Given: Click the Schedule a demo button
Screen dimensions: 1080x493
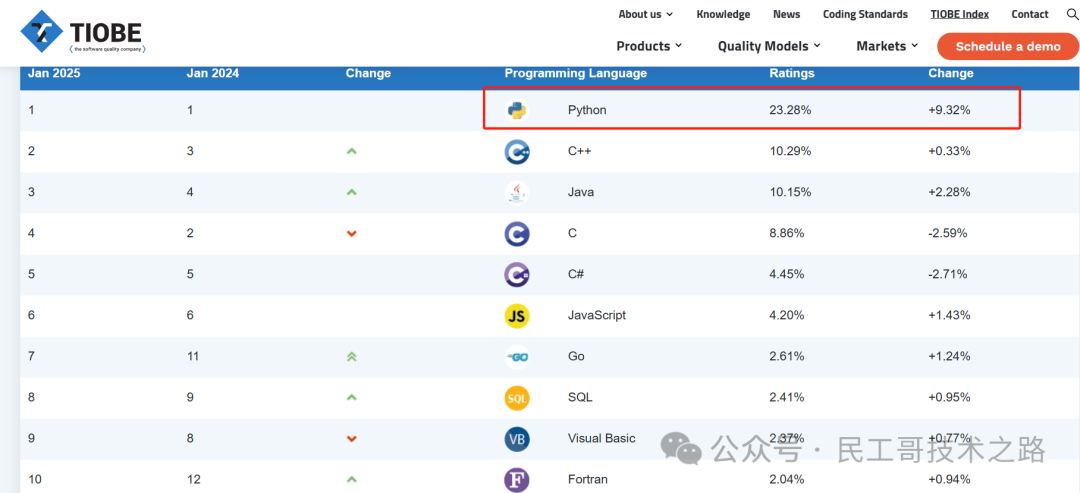Looking at the screenshot, I should [x=1008, y=46].
